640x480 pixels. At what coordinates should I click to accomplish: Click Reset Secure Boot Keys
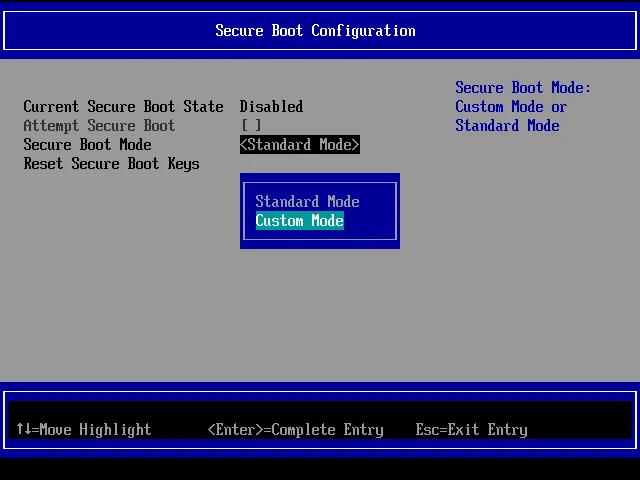(111, 164)
